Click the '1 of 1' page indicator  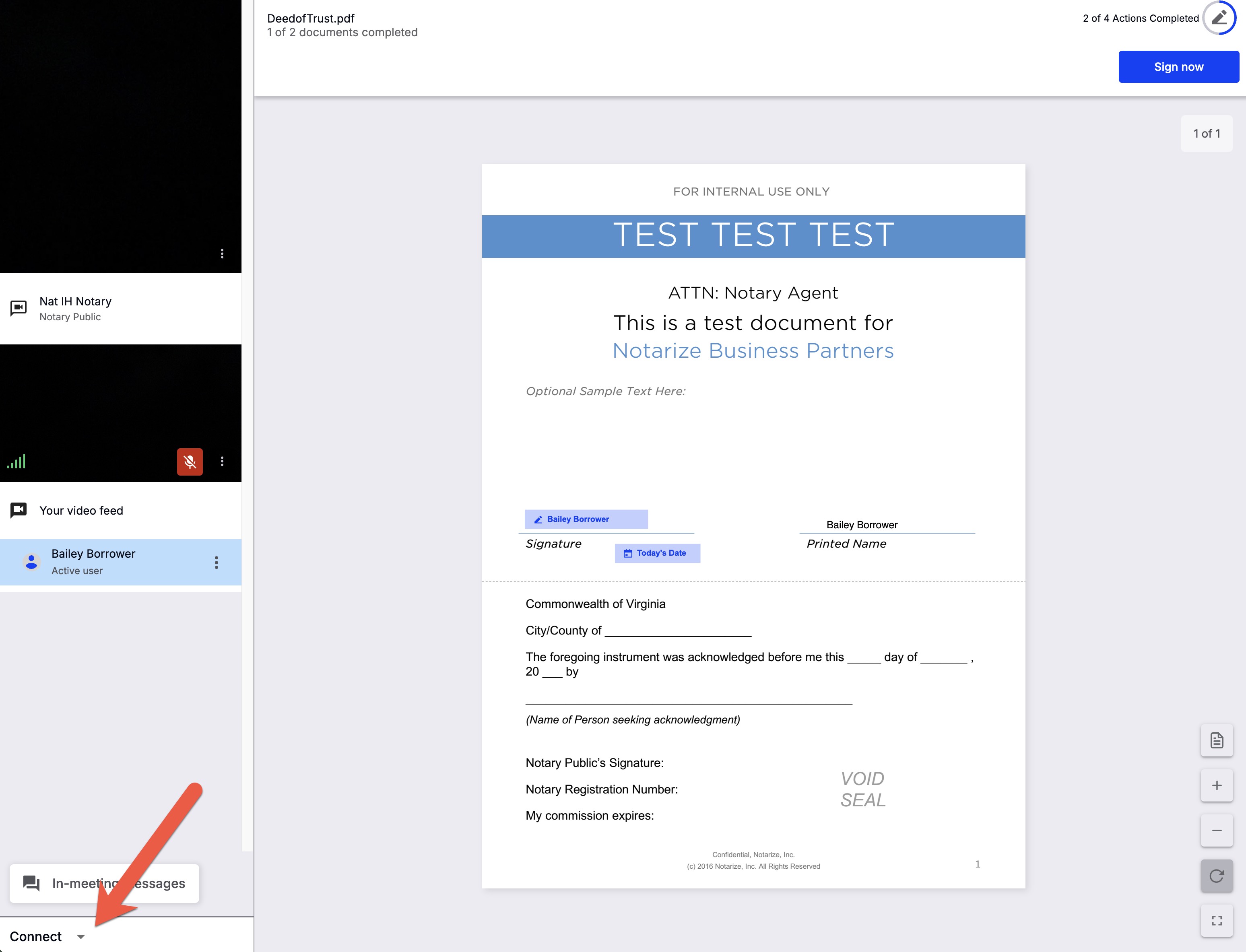(1206, 134)
